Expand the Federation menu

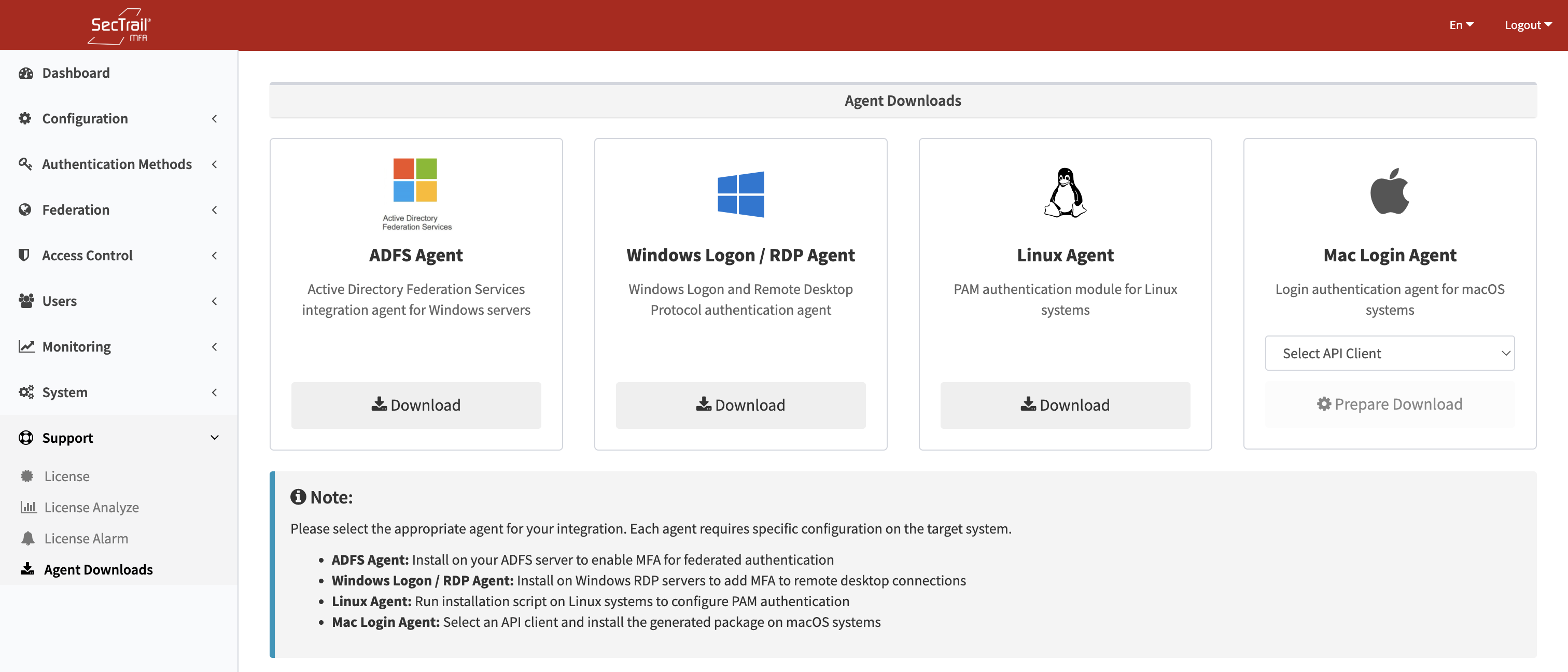point(76,209)
